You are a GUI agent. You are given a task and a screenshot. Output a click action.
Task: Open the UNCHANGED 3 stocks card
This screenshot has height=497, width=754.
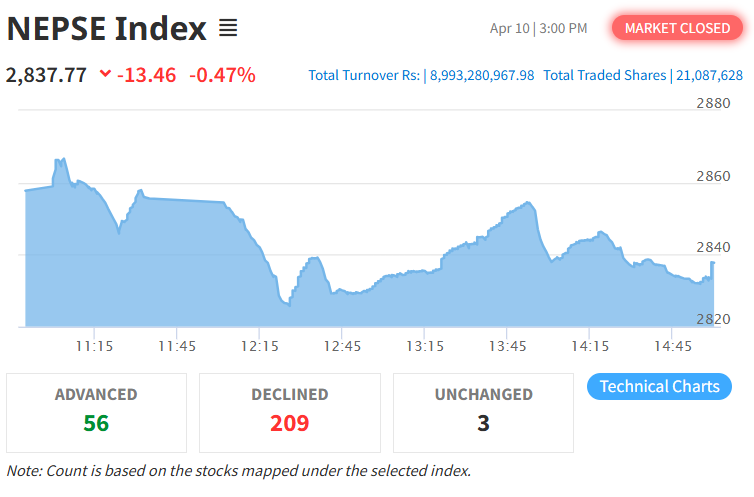click(x=483, y=412)
